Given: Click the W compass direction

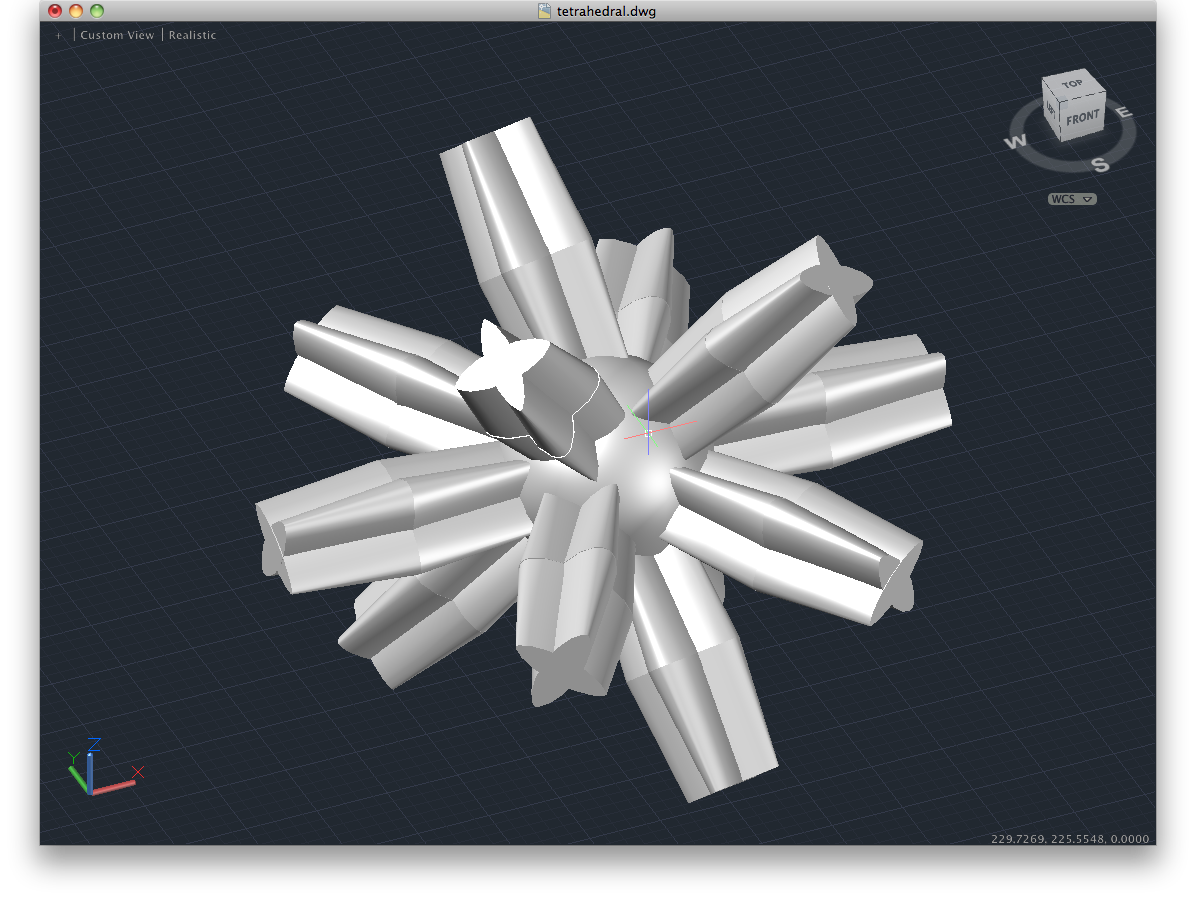Looking at the screenshot, I should pyautogui.click(x=1016, y=142).
